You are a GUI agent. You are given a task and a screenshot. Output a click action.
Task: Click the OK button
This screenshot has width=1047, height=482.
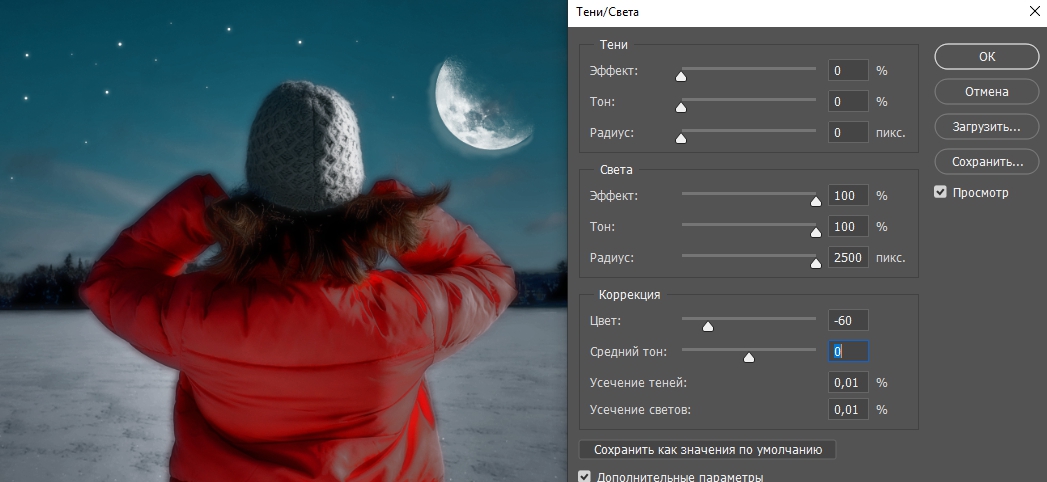(986, 57)
